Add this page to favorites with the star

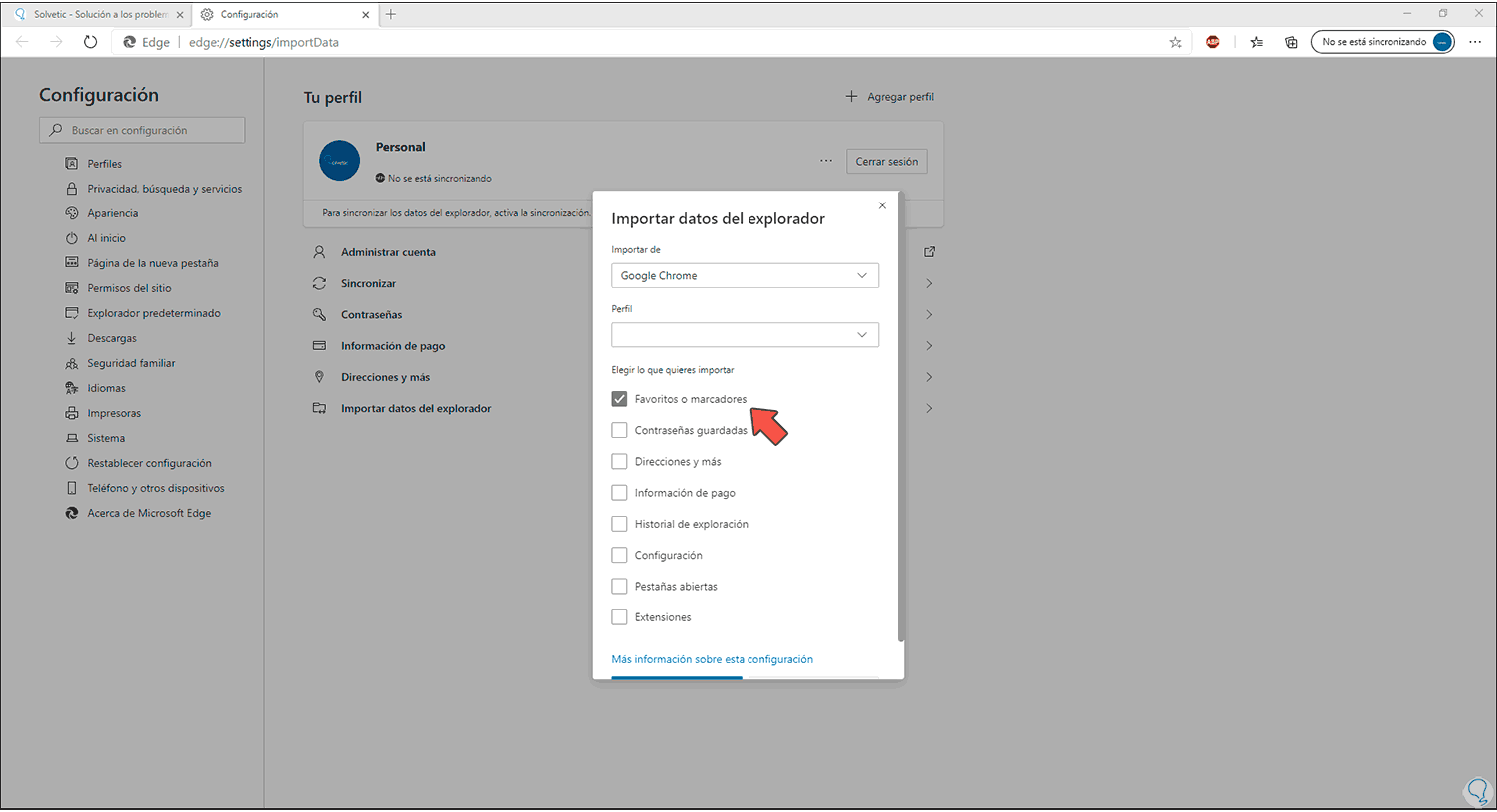(x=1175, y=42)
